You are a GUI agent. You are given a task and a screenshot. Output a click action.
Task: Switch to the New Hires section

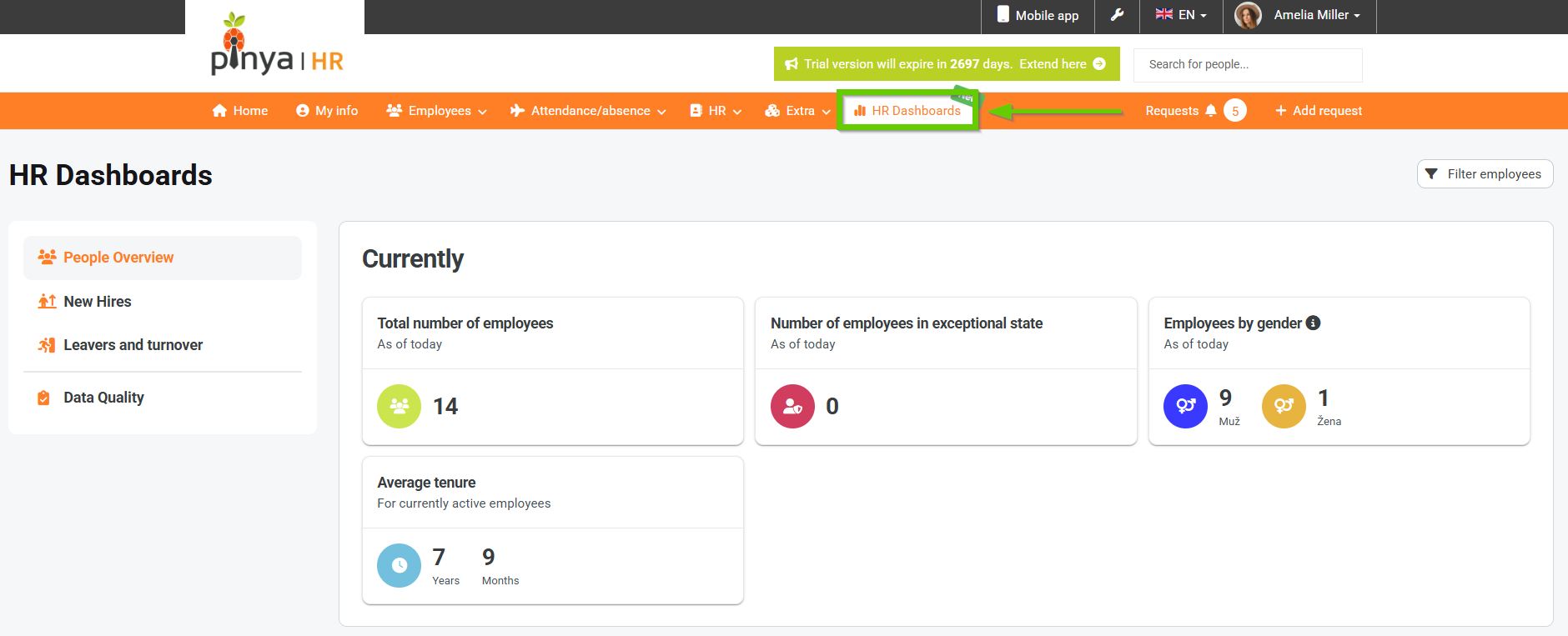98,302
